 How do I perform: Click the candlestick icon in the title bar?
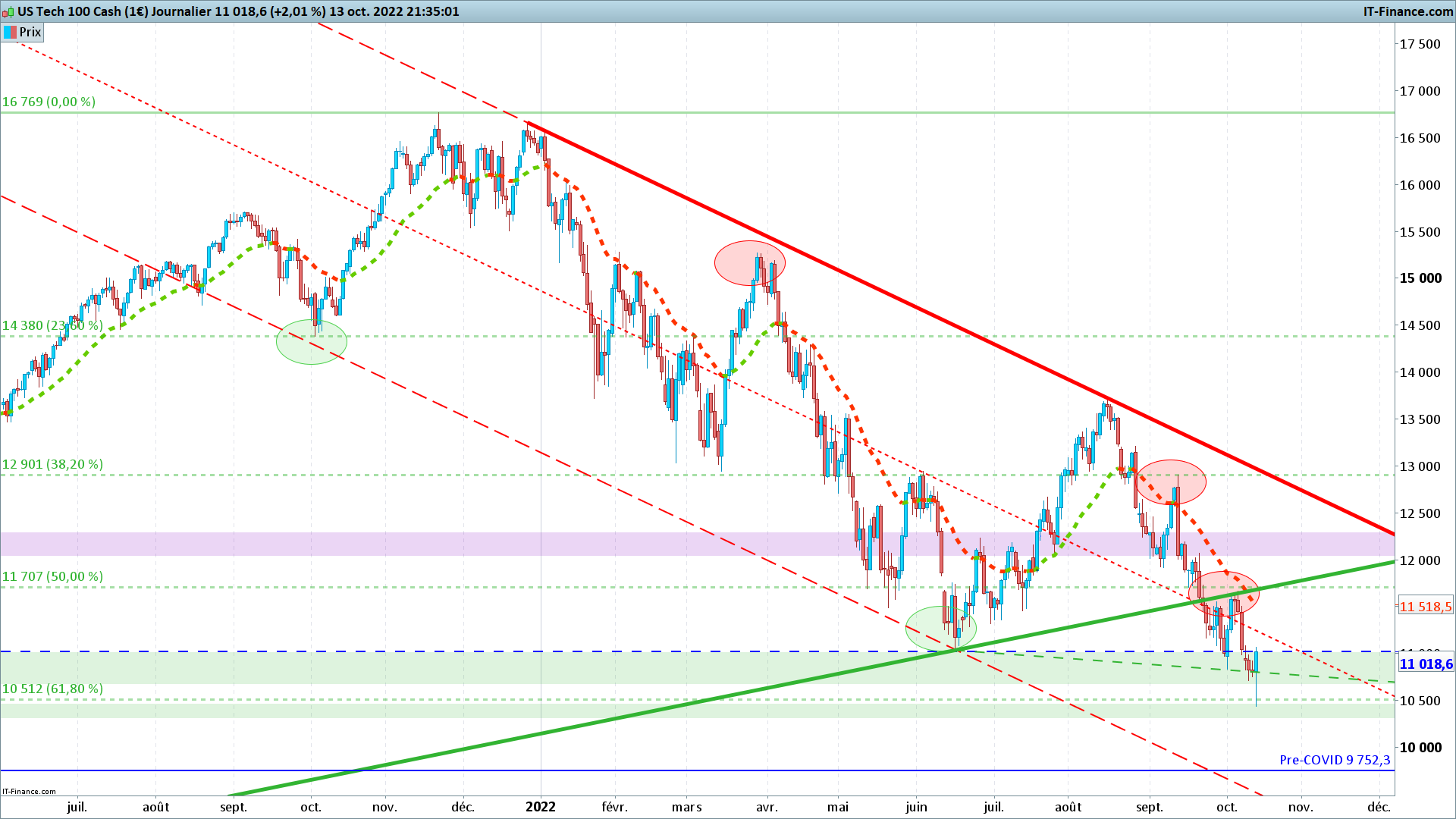coord(8,11)
